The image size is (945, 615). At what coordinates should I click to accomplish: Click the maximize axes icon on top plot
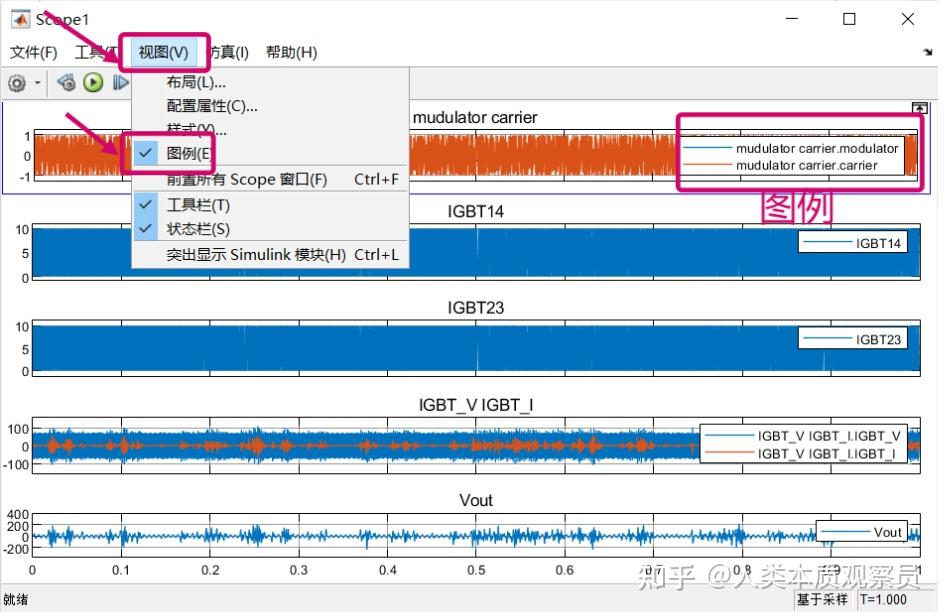coord(919,108)
